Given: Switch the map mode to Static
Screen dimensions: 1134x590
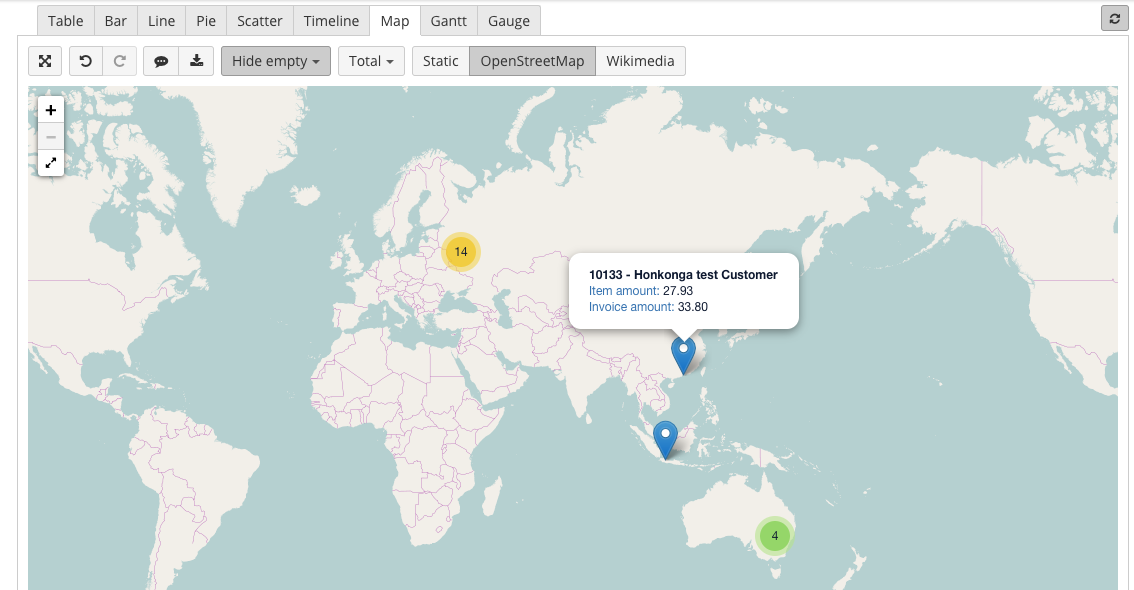Looking at the screenshot, I should tap(440, 61).
